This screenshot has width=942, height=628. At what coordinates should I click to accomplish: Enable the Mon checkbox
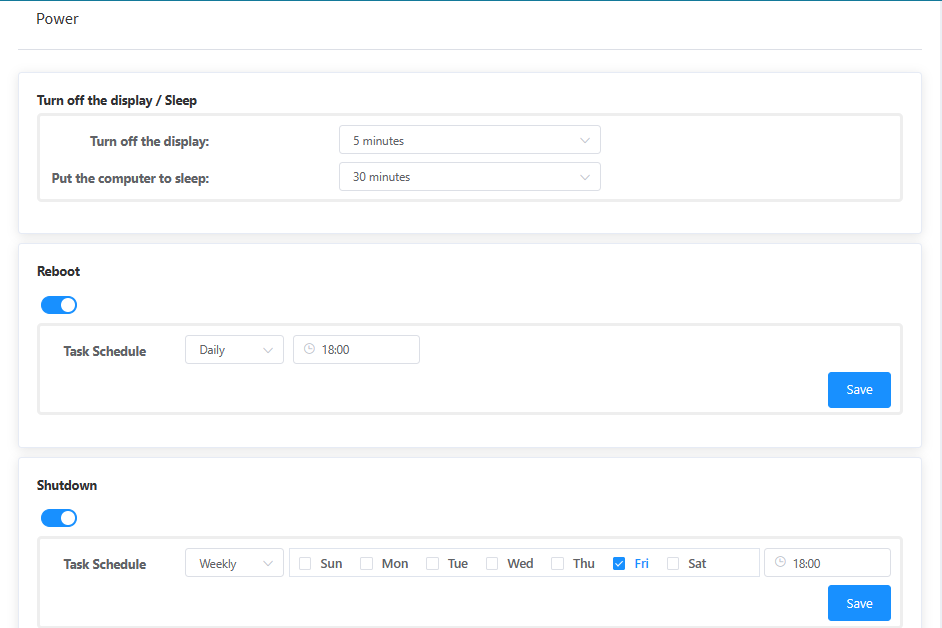(367, 564)
